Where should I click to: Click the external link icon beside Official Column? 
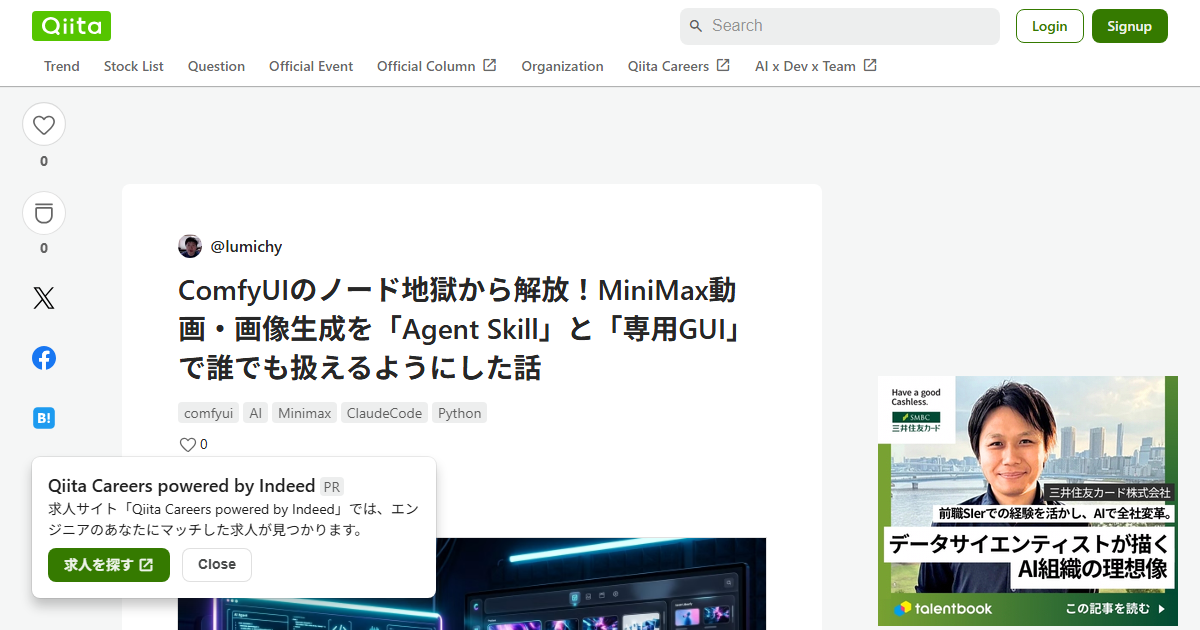click(490, 65)
